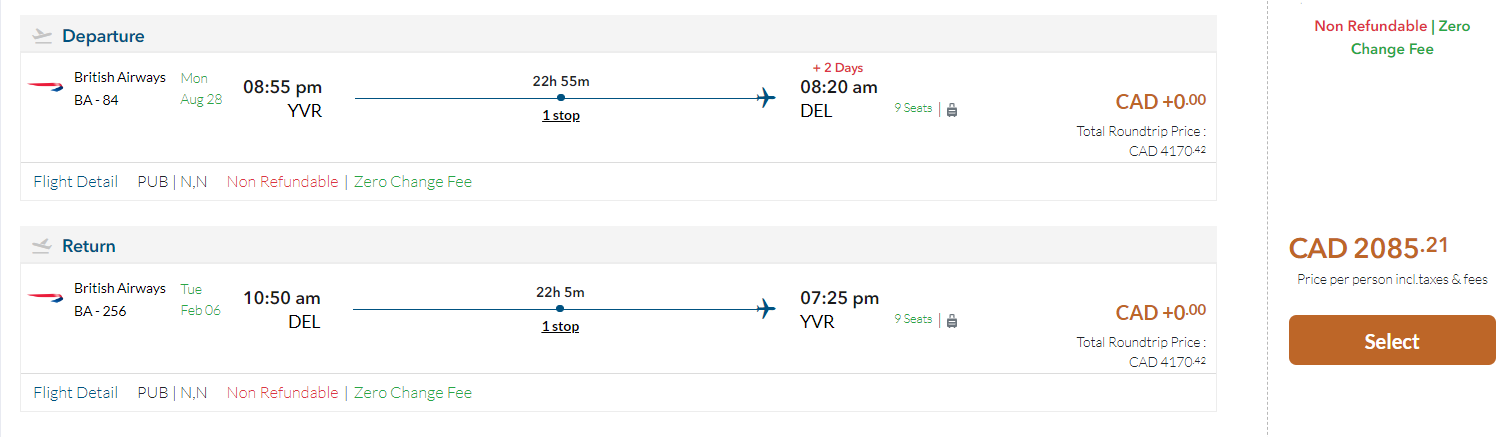This screenshot has height=437, width=1502.
Task: Click Zero Change Fee under return flight
Action: tap(413, 393)
